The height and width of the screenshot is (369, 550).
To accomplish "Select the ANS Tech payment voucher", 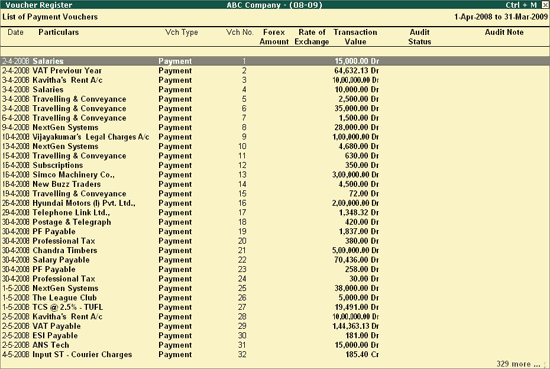I will click(275, 345).
